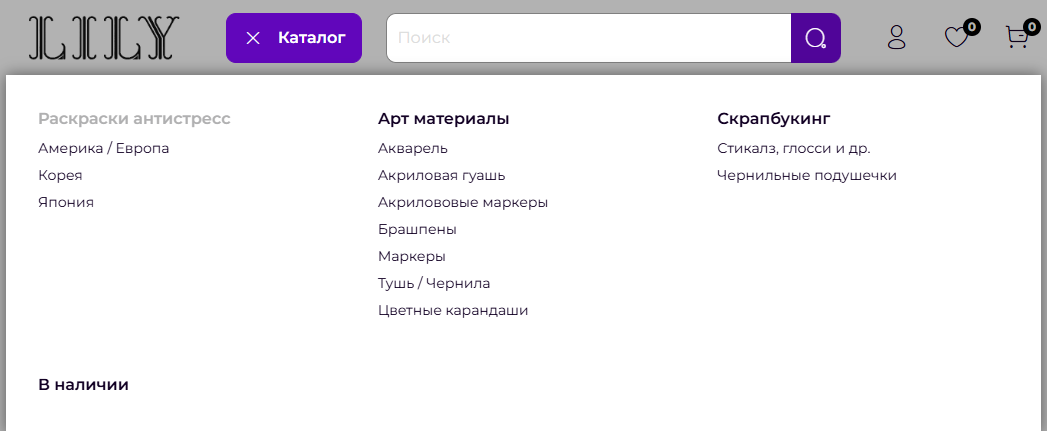
Task: Click the LILY store logo
Action: coord(104,38)
